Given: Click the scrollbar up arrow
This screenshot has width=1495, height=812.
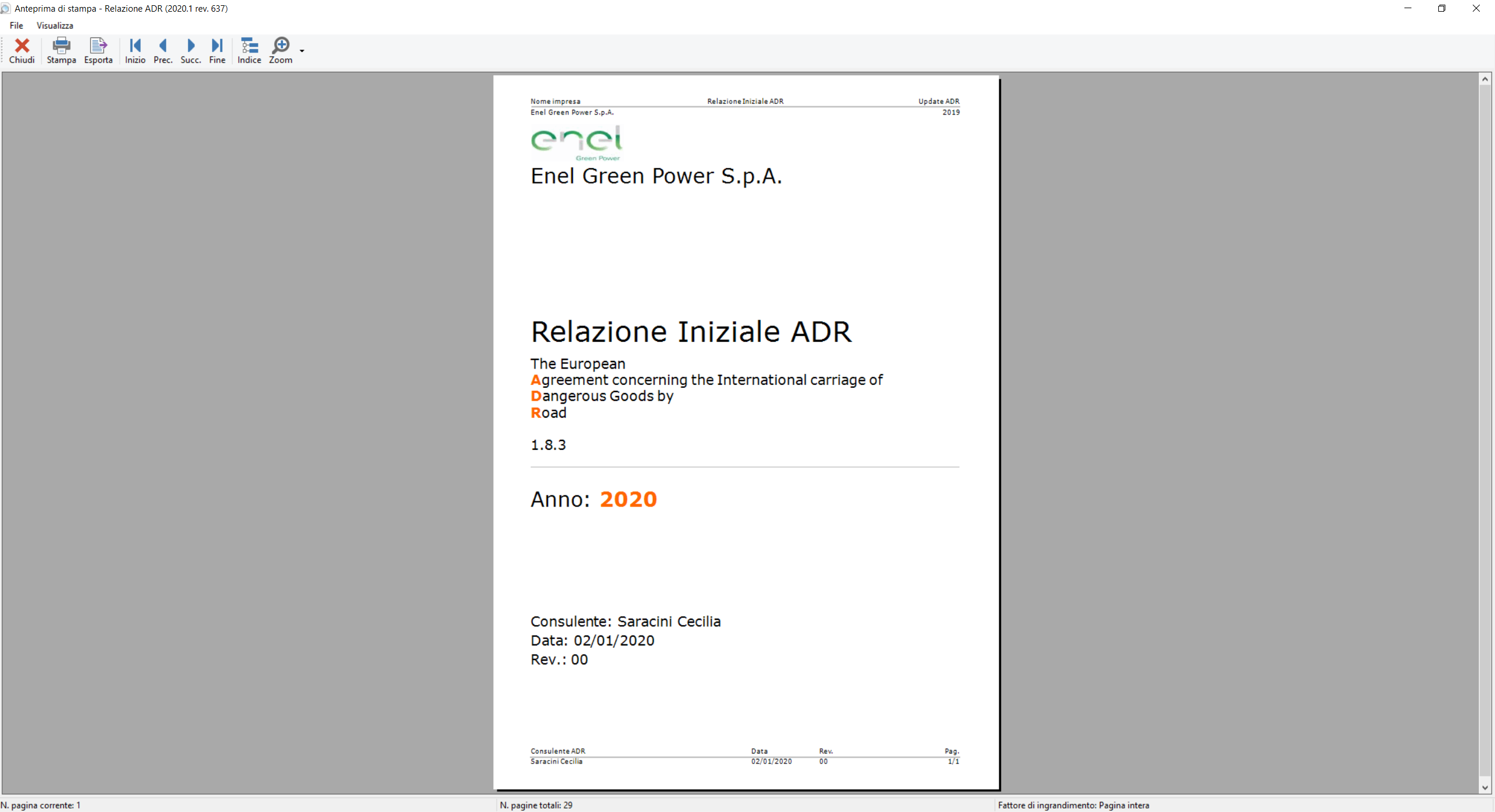Looking at the screenshot, I should coord(1485,79).
